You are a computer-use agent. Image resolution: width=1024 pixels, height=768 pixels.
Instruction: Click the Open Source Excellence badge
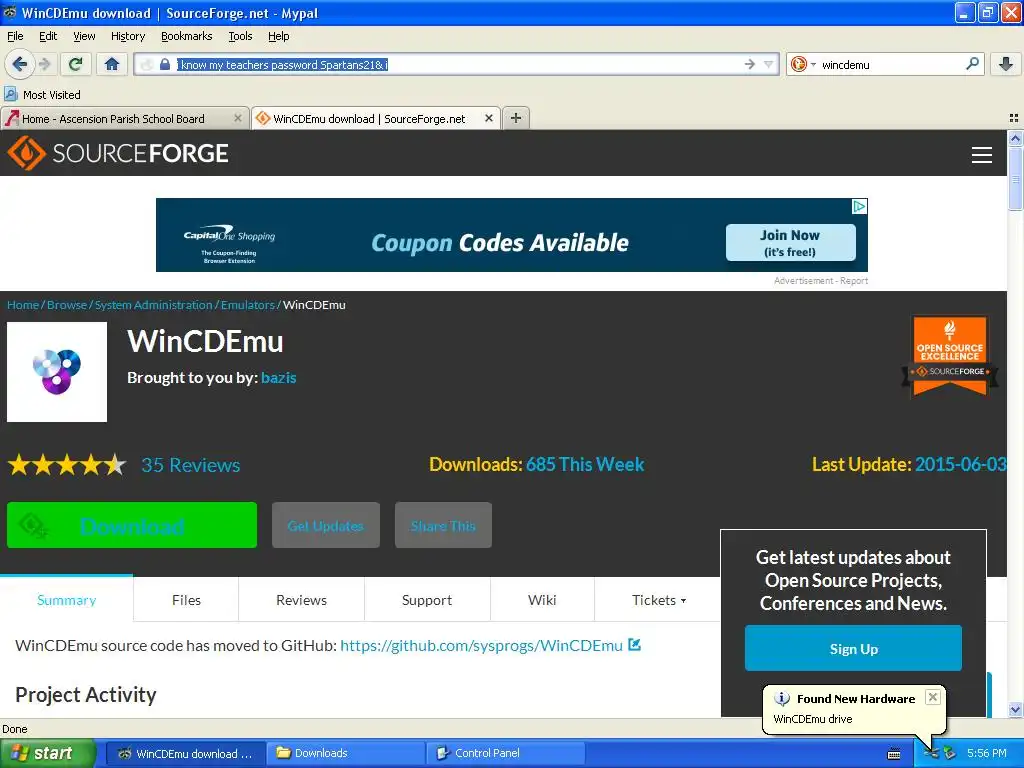tap(950, 356)
